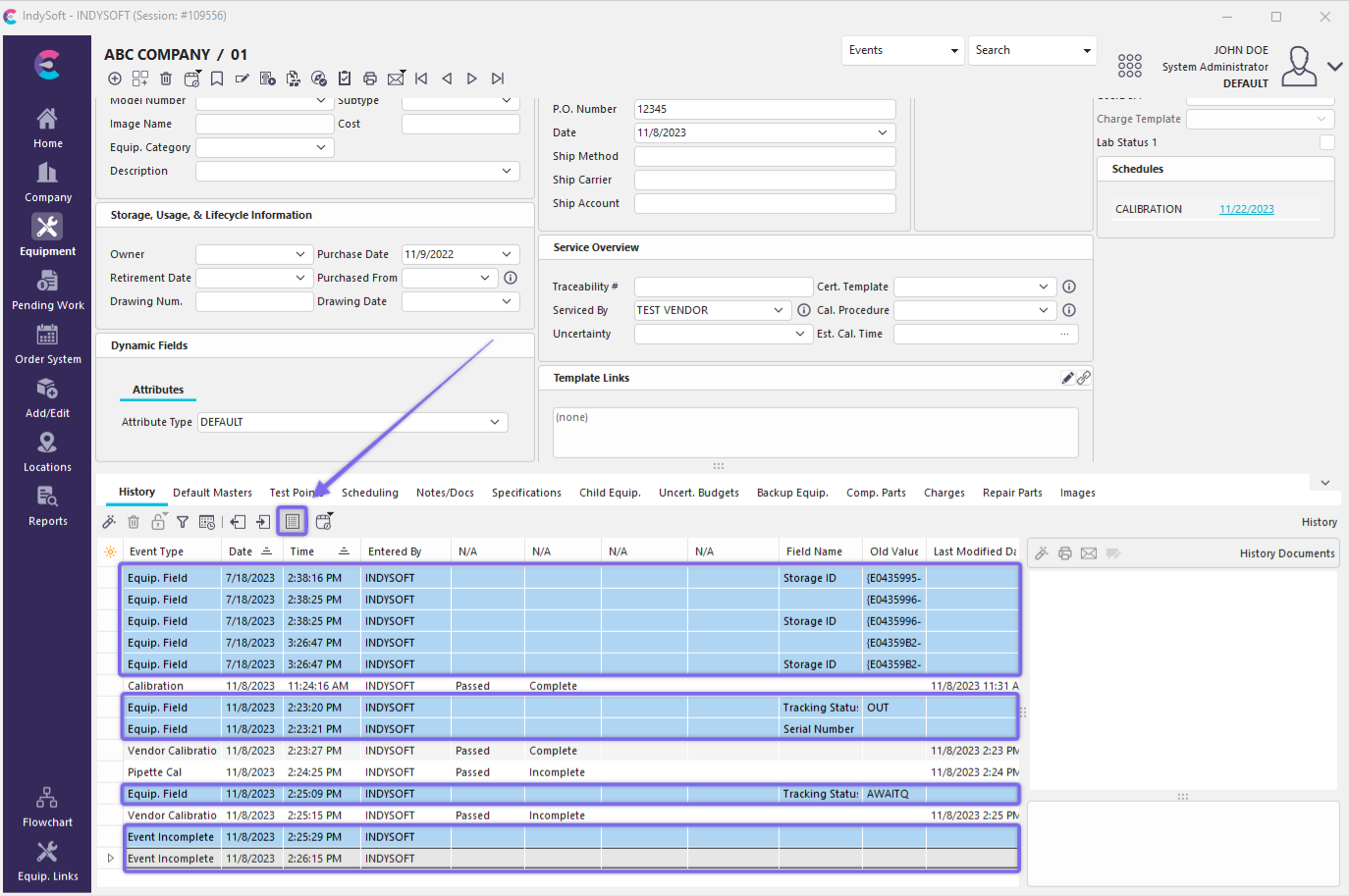Jump to the first record with the navigation arrow
This screenshot has width=1349, height=896.
pos(421,79)
